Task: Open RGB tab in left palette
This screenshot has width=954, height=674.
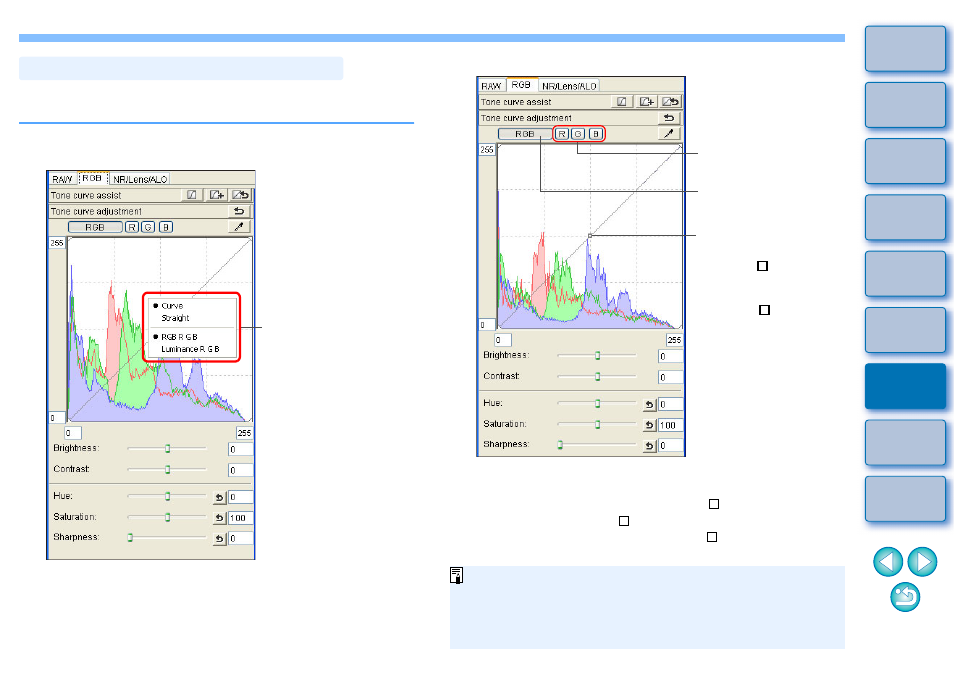Action: point(92,178)
